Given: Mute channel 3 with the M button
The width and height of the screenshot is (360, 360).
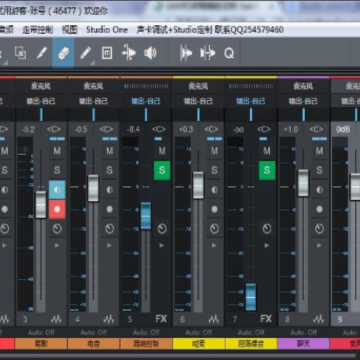Looking at the screenshot, I should [57, 151].
